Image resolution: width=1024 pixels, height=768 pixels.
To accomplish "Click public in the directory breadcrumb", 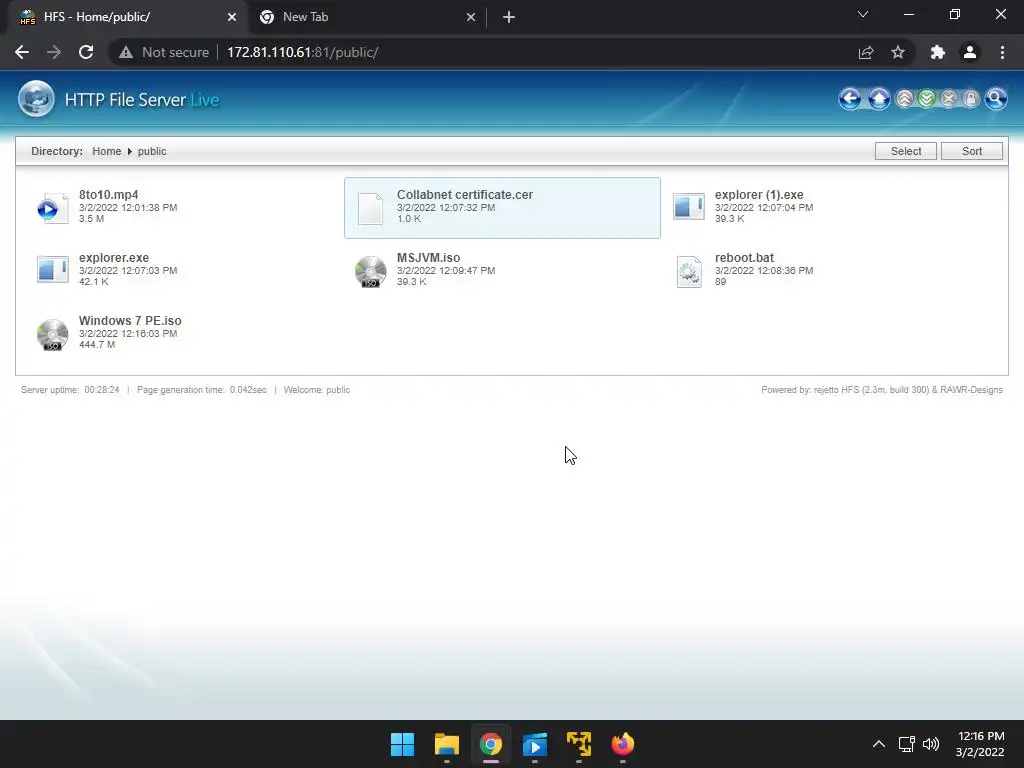I will [x=152, y=151].
